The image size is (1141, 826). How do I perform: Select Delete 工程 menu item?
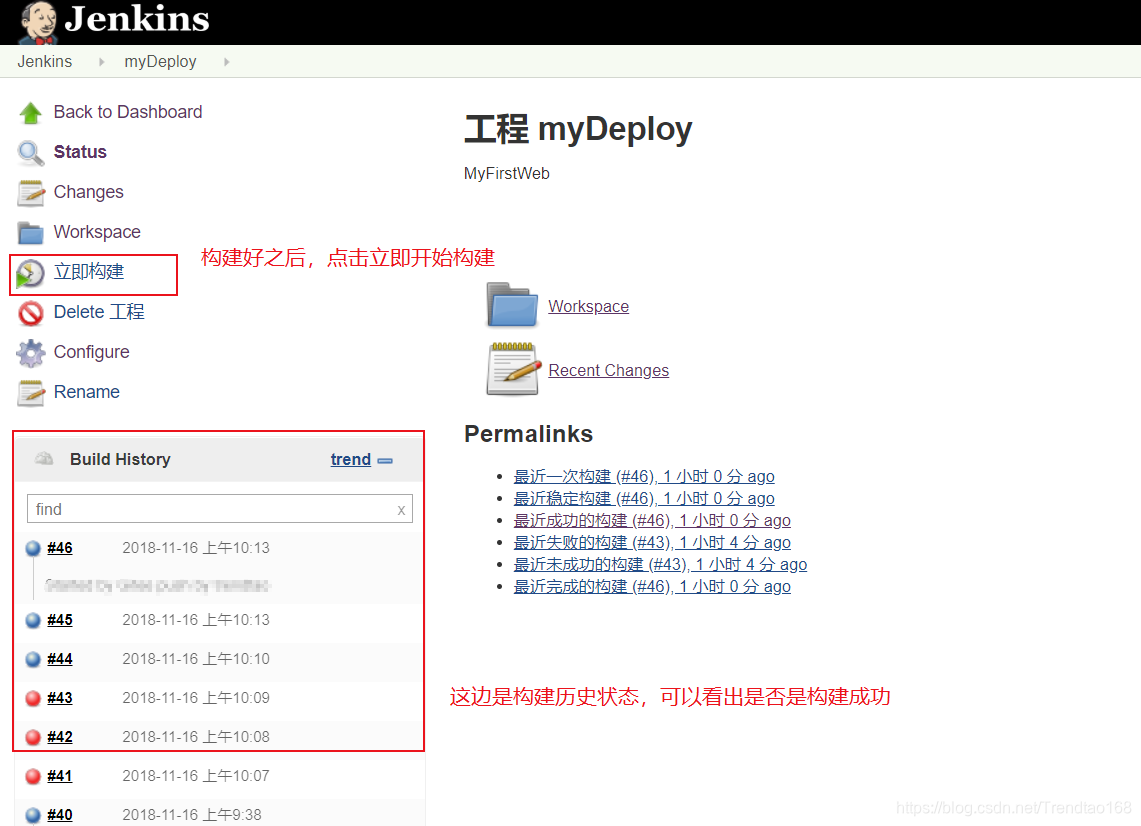click(99, 312)
